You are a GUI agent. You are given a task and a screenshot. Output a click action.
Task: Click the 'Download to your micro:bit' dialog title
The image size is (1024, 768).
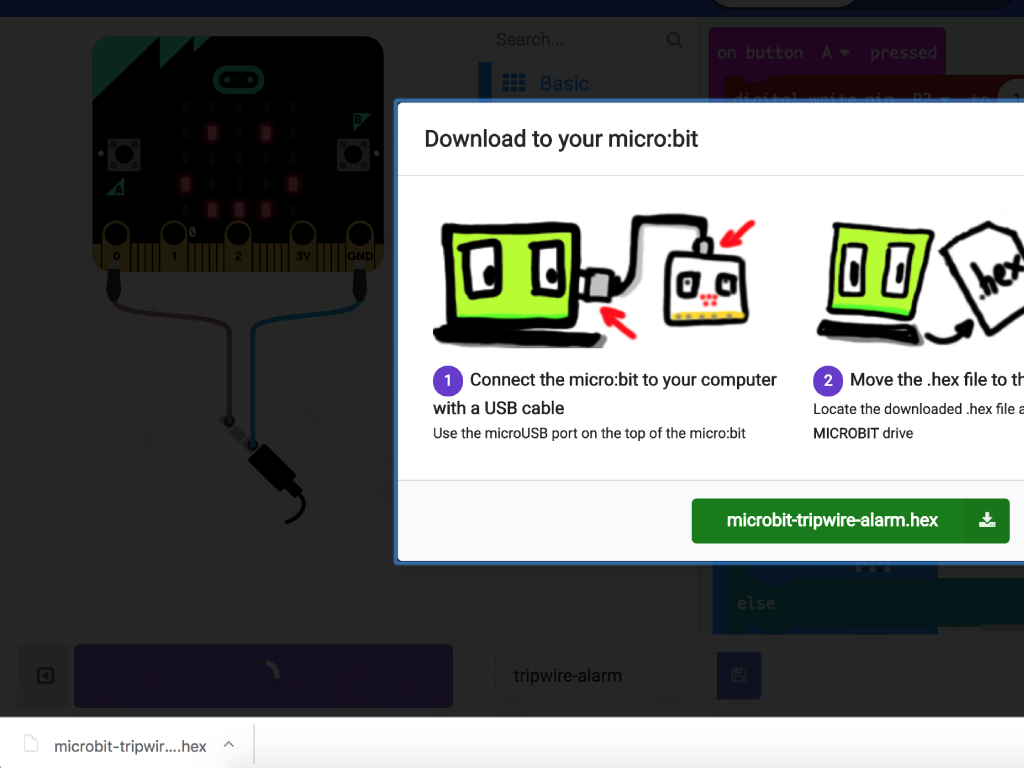coord(561,139)
